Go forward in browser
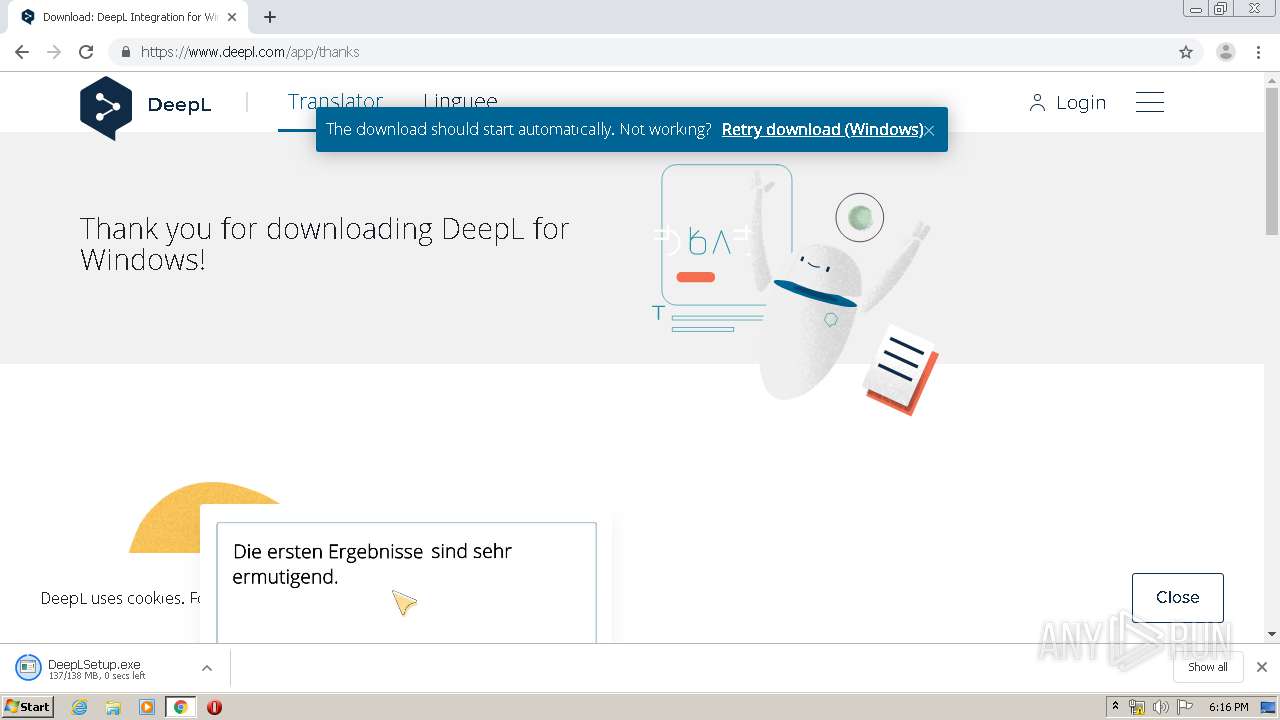The image size is (1280, 720). [54, 52]
